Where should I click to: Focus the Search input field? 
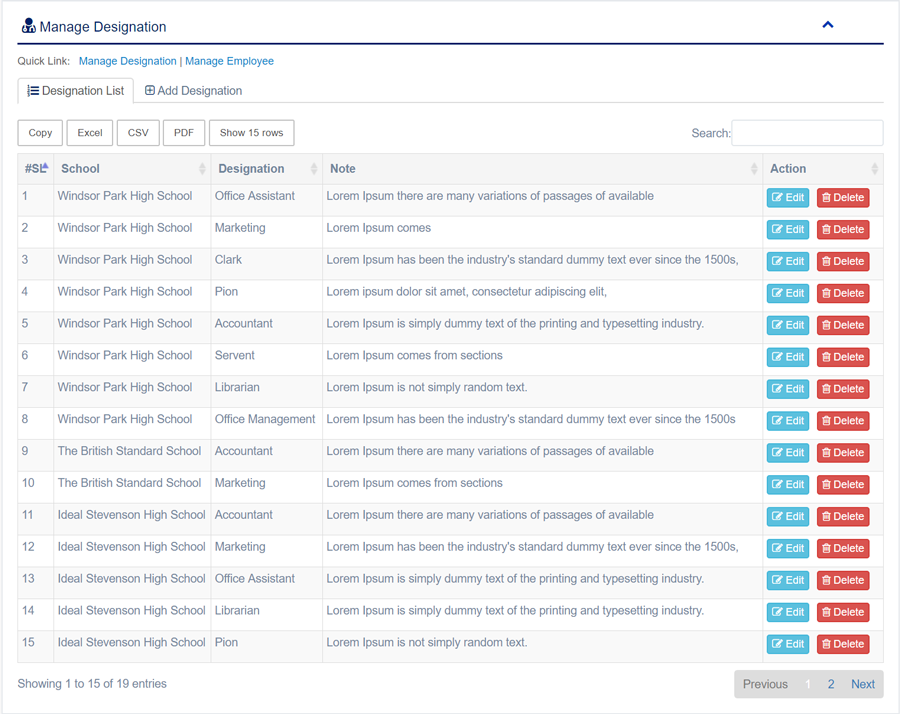(807, 133)
